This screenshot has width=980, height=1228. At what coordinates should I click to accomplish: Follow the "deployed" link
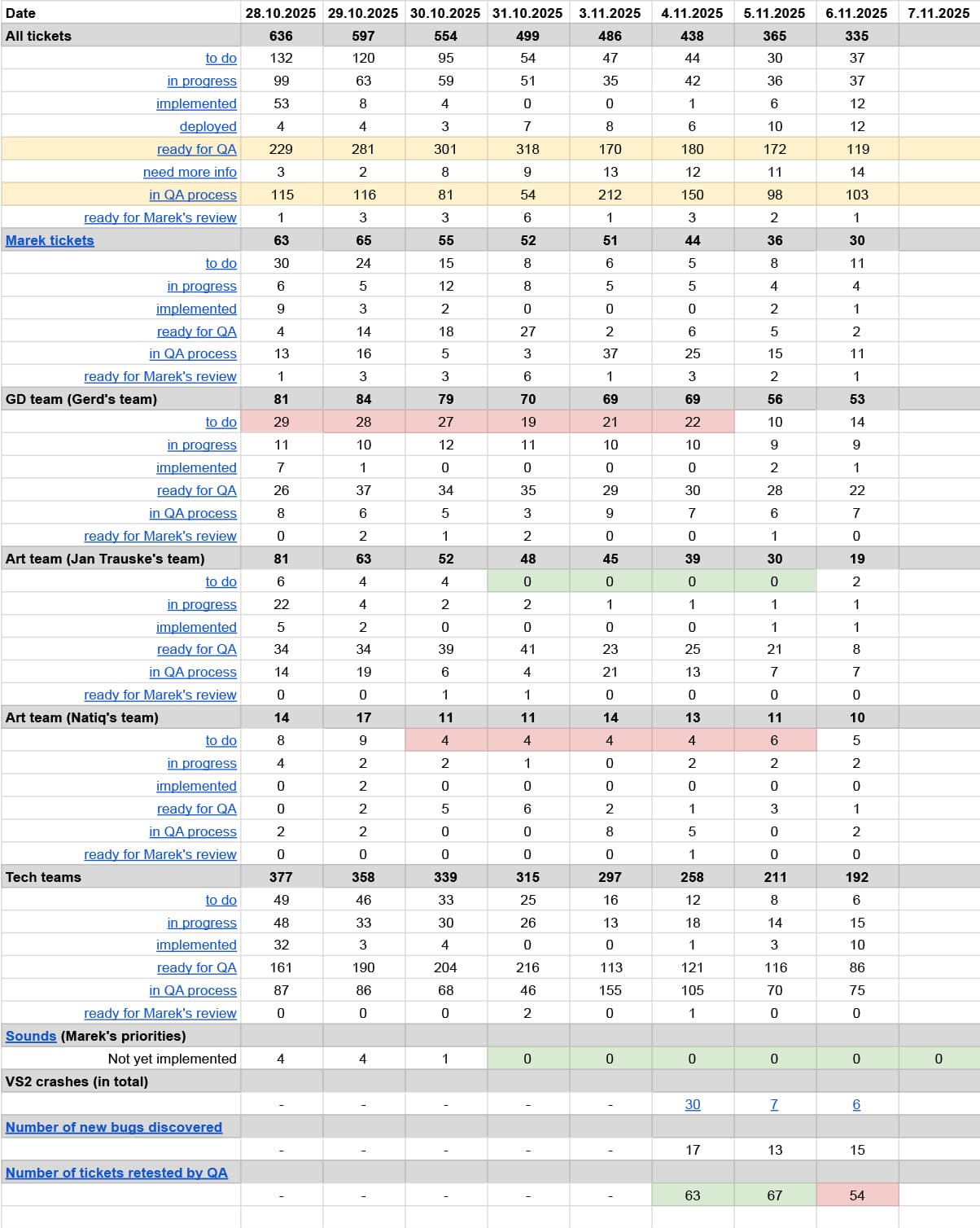tap(208, 126)
